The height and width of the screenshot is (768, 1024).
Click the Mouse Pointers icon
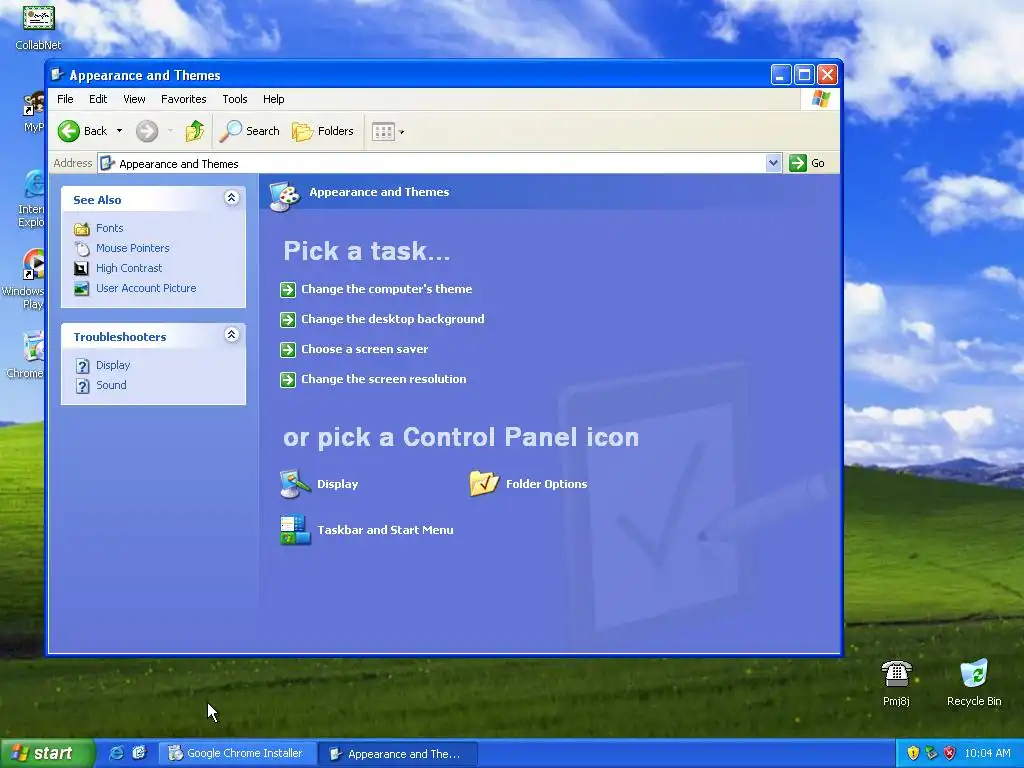point(82,249)
